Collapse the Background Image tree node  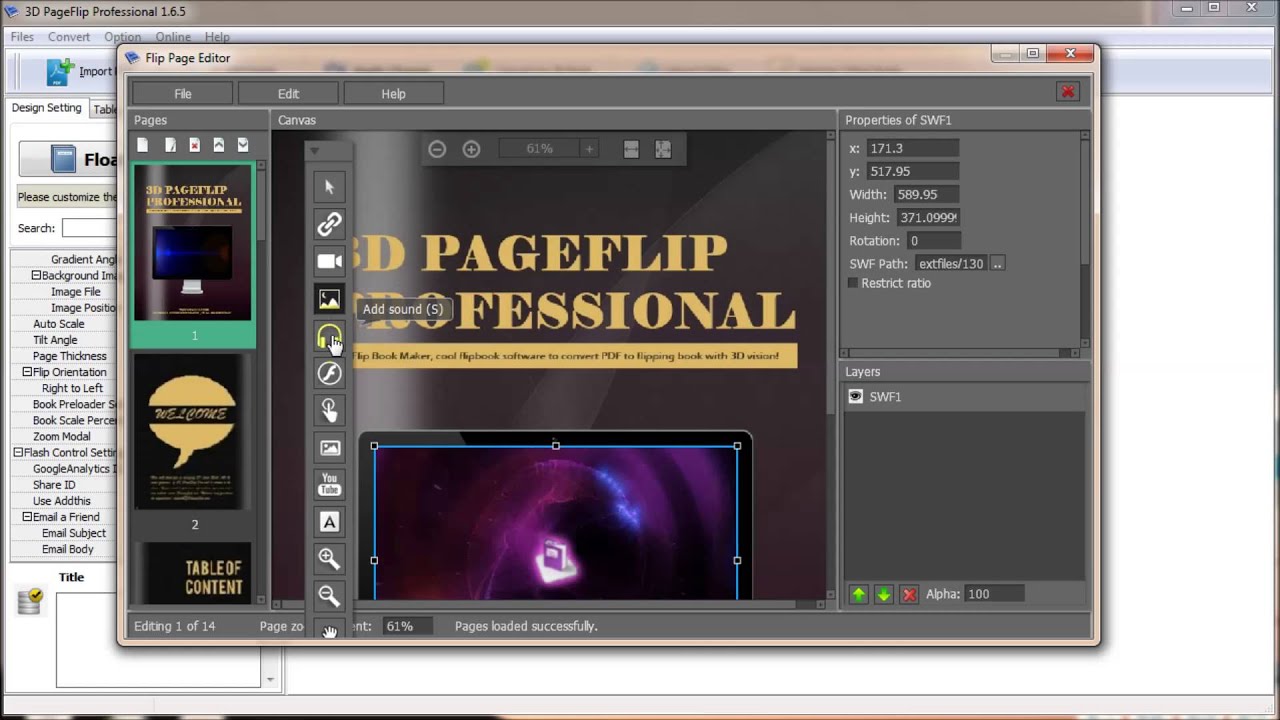(x=36, y=276)
